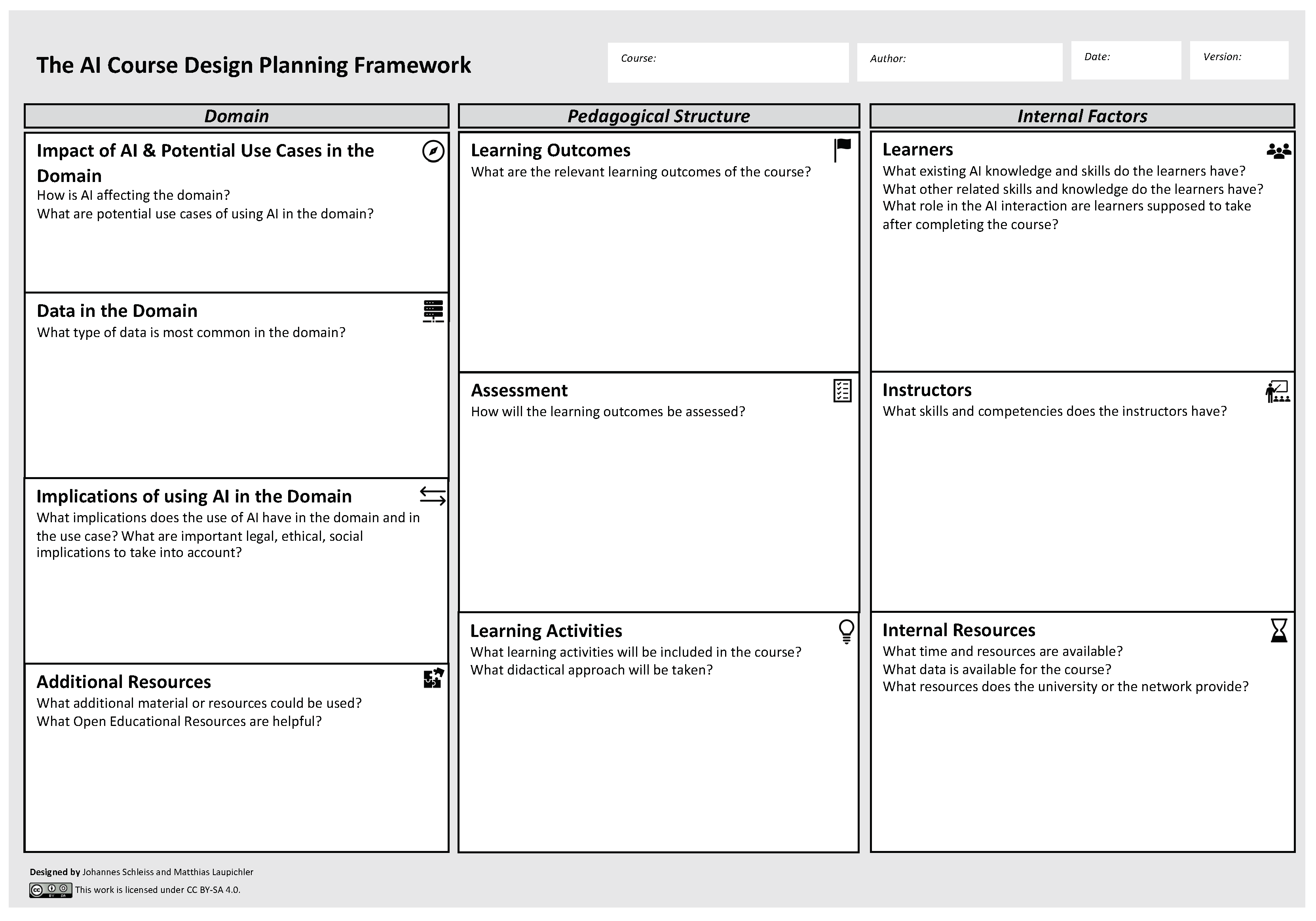Click the server icon beside Data in the Domain
Image resolution: width=1316 pixels, height=921 pixels.
433,311
